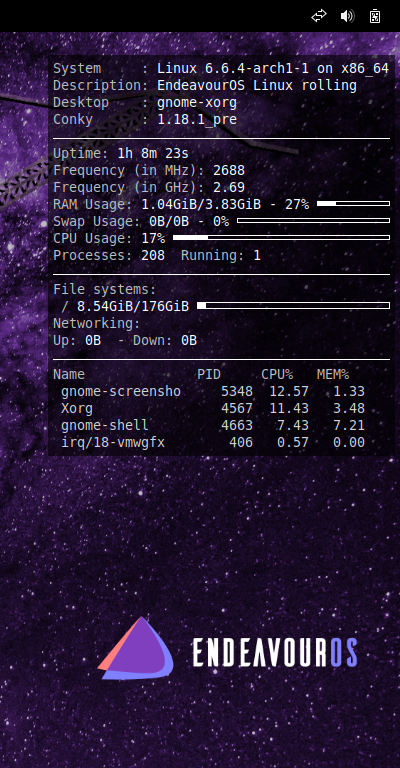Click CPU value '12.57' for gnome-screensho
Viewport: 400px width, 768px height.
(289, 391)
